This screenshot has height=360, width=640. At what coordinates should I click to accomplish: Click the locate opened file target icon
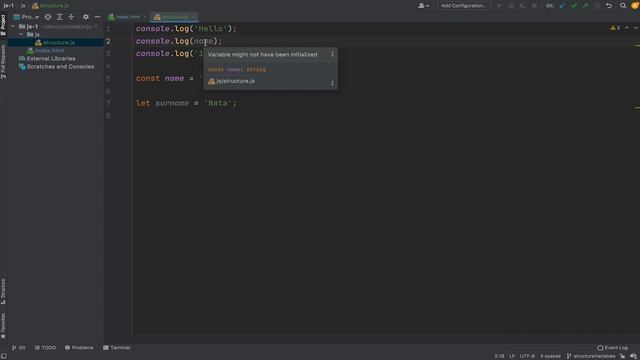click(x=48, y=17)
